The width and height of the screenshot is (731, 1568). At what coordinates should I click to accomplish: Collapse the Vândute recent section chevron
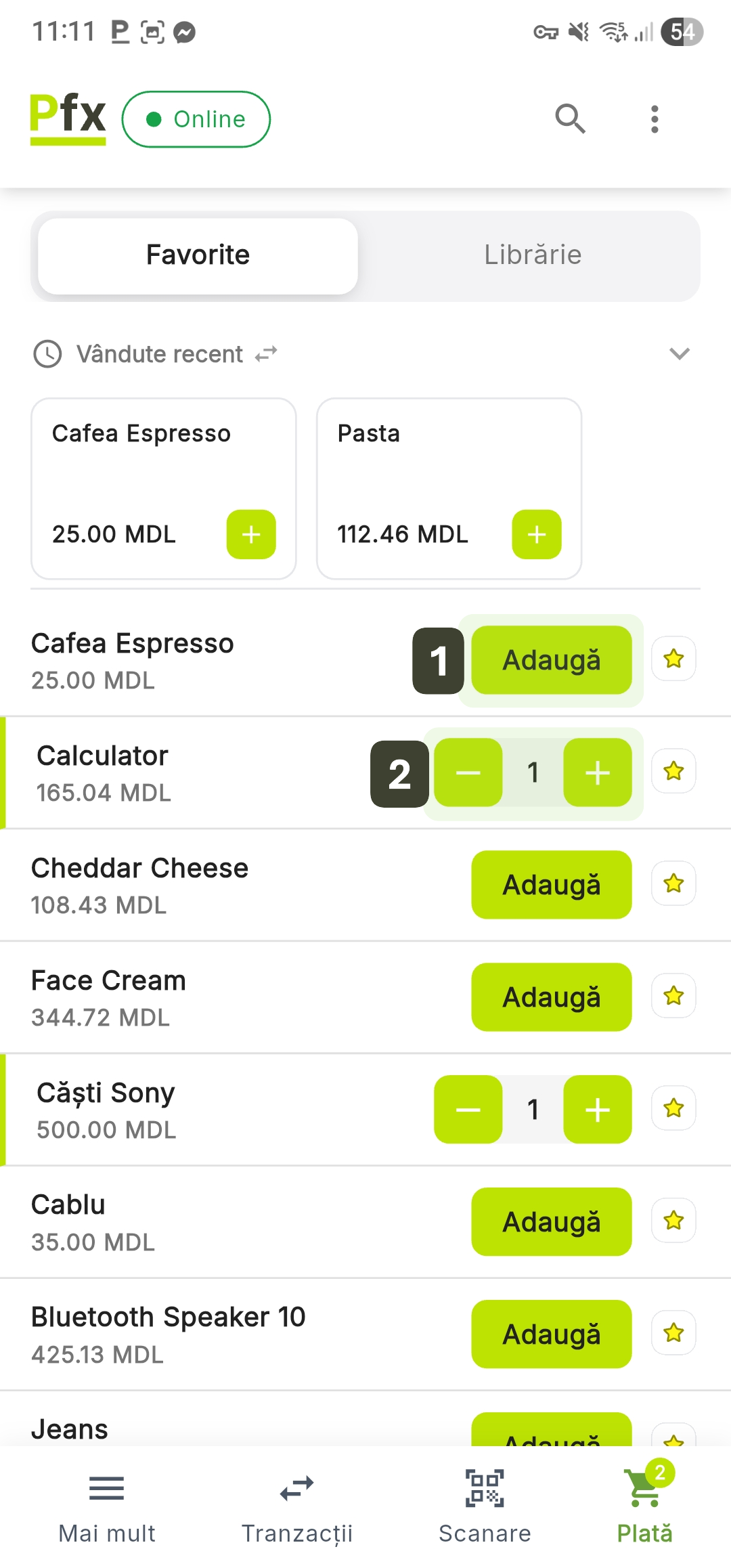[679, 353]
